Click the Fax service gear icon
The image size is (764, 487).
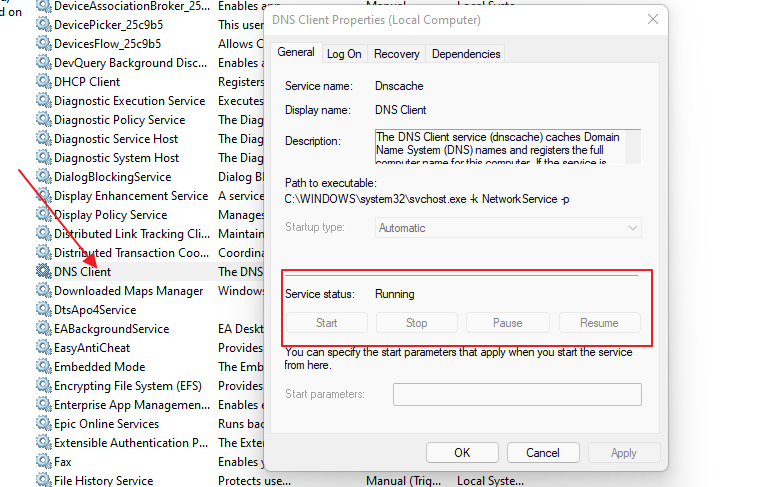coord(43,462)
